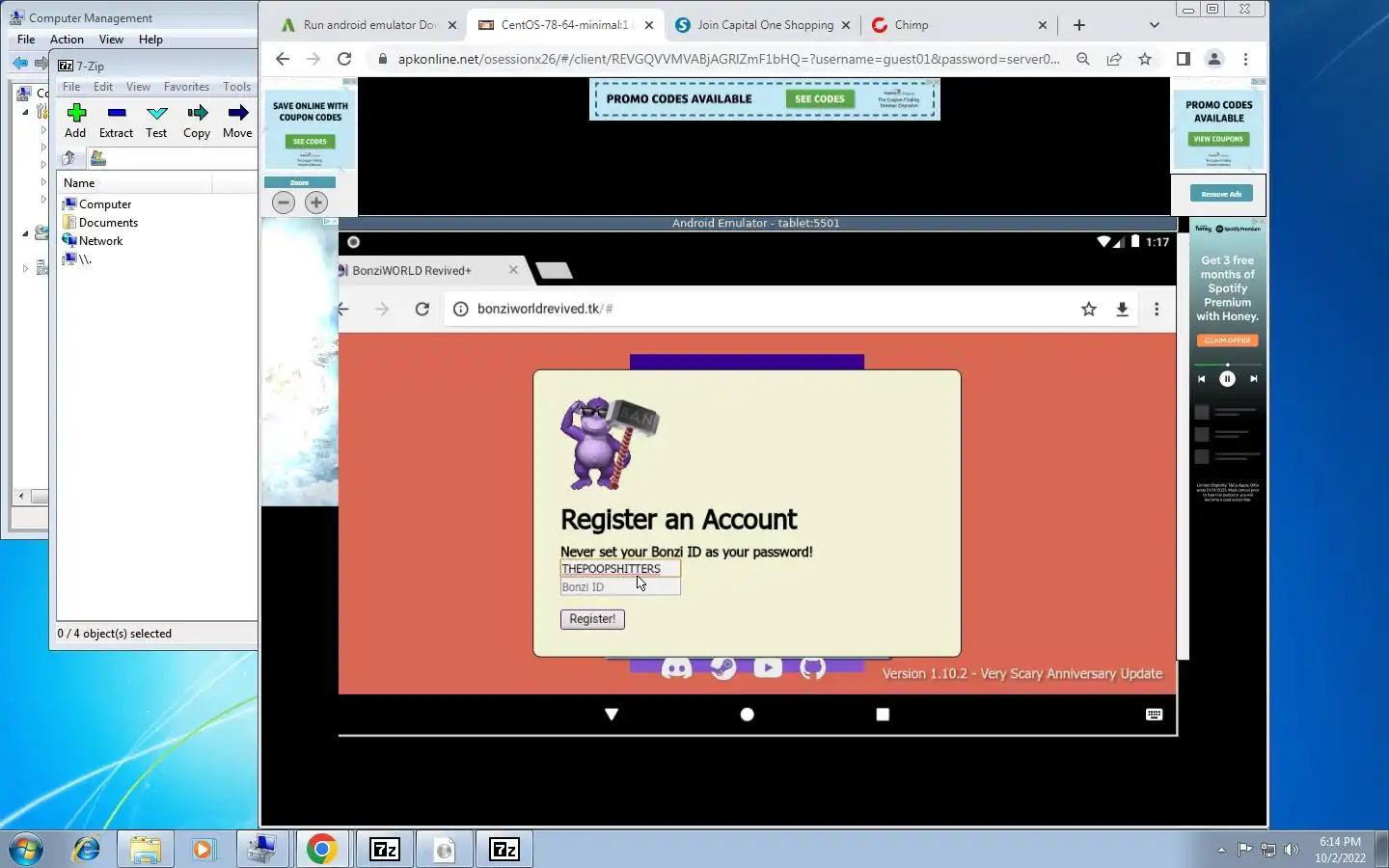
Task: Click Chrome zoom magnifier icon
Action: [x=1083, y=59]
